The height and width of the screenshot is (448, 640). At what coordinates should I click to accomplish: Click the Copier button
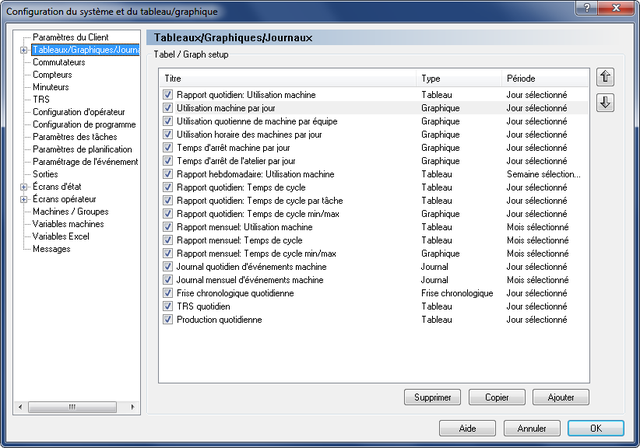(497, 397)
